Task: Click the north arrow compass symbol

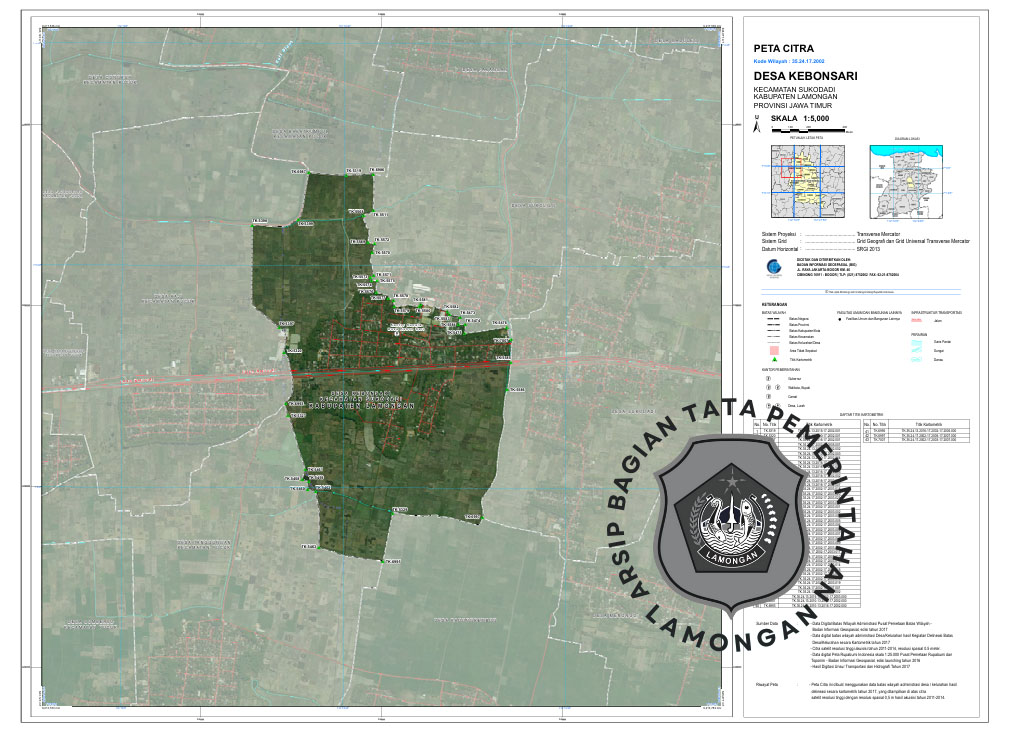Action: tap(758, 126)
